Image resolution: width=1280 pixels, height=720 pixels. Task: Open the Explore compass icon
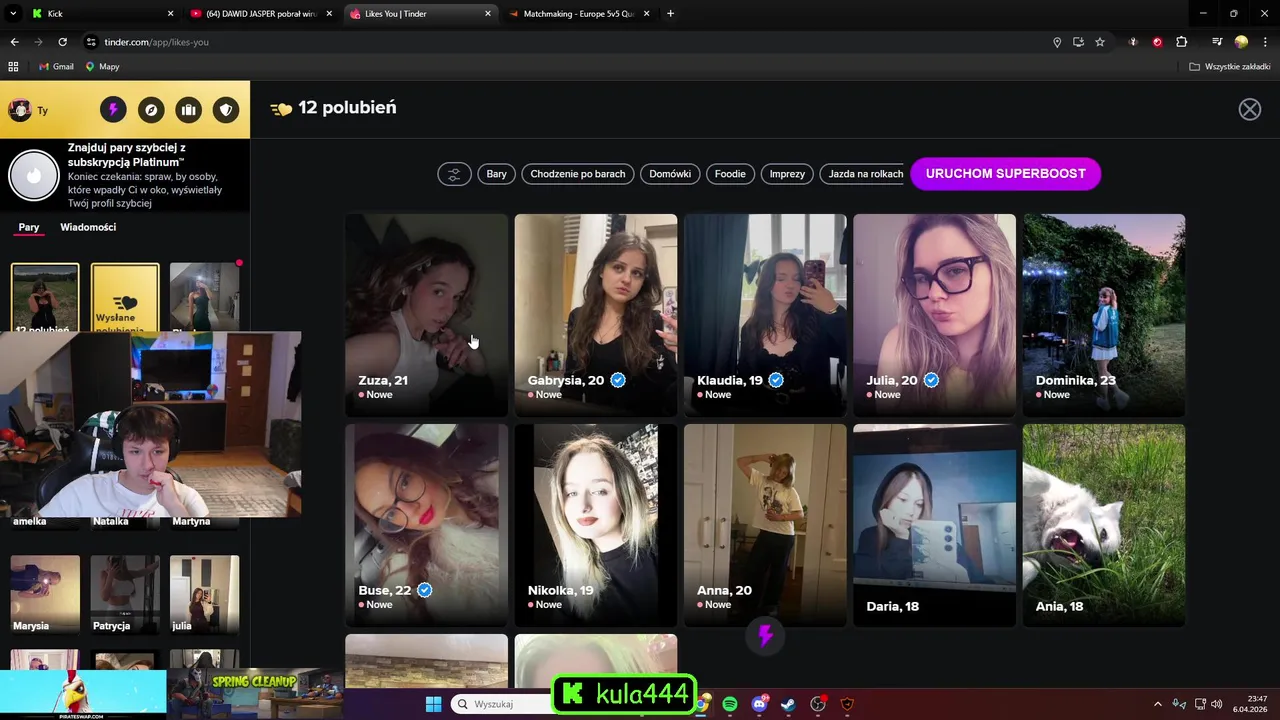click(x=151, y=110)
